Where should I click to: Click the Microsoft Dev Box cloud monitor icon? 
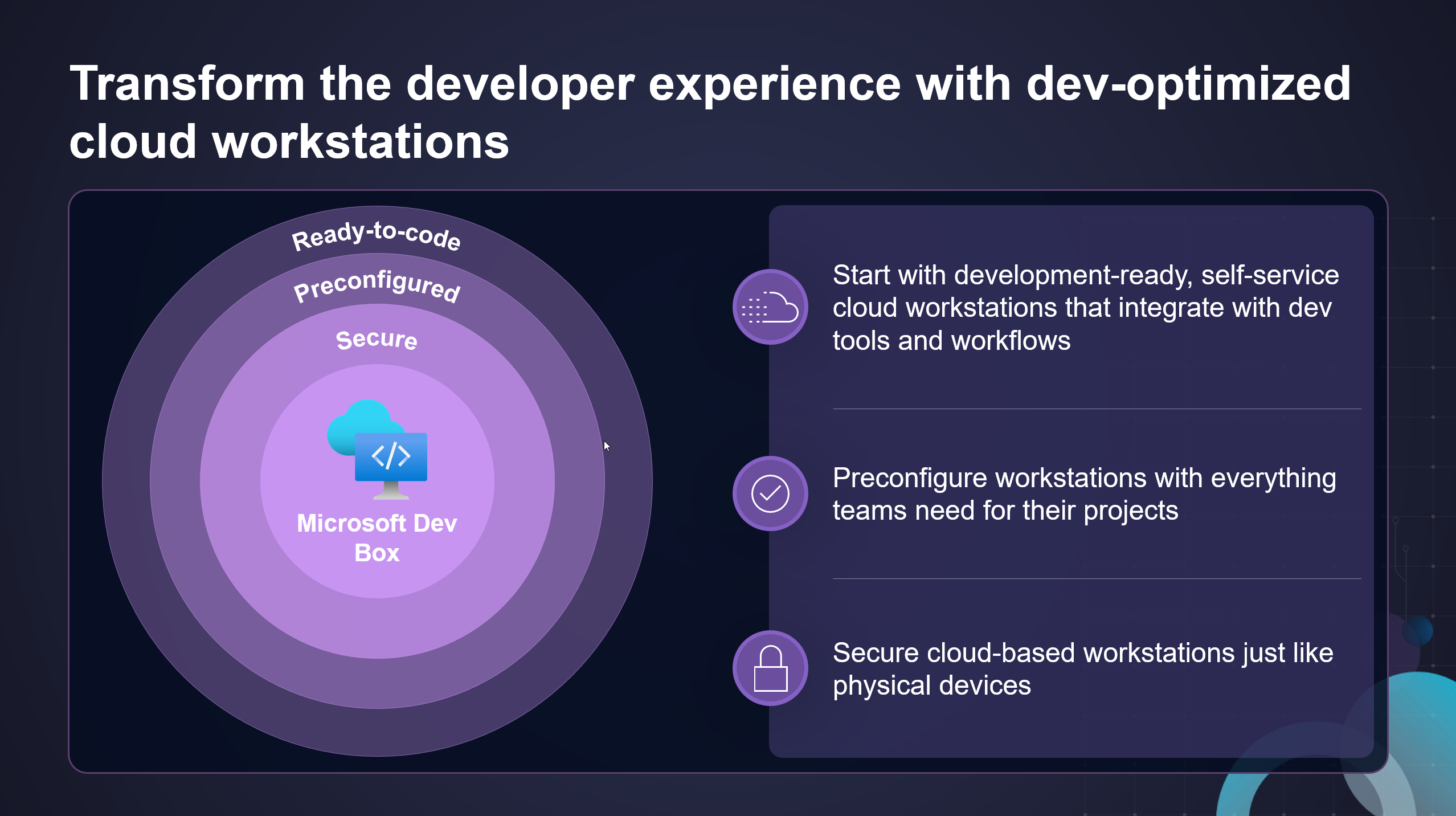[377, 450]
